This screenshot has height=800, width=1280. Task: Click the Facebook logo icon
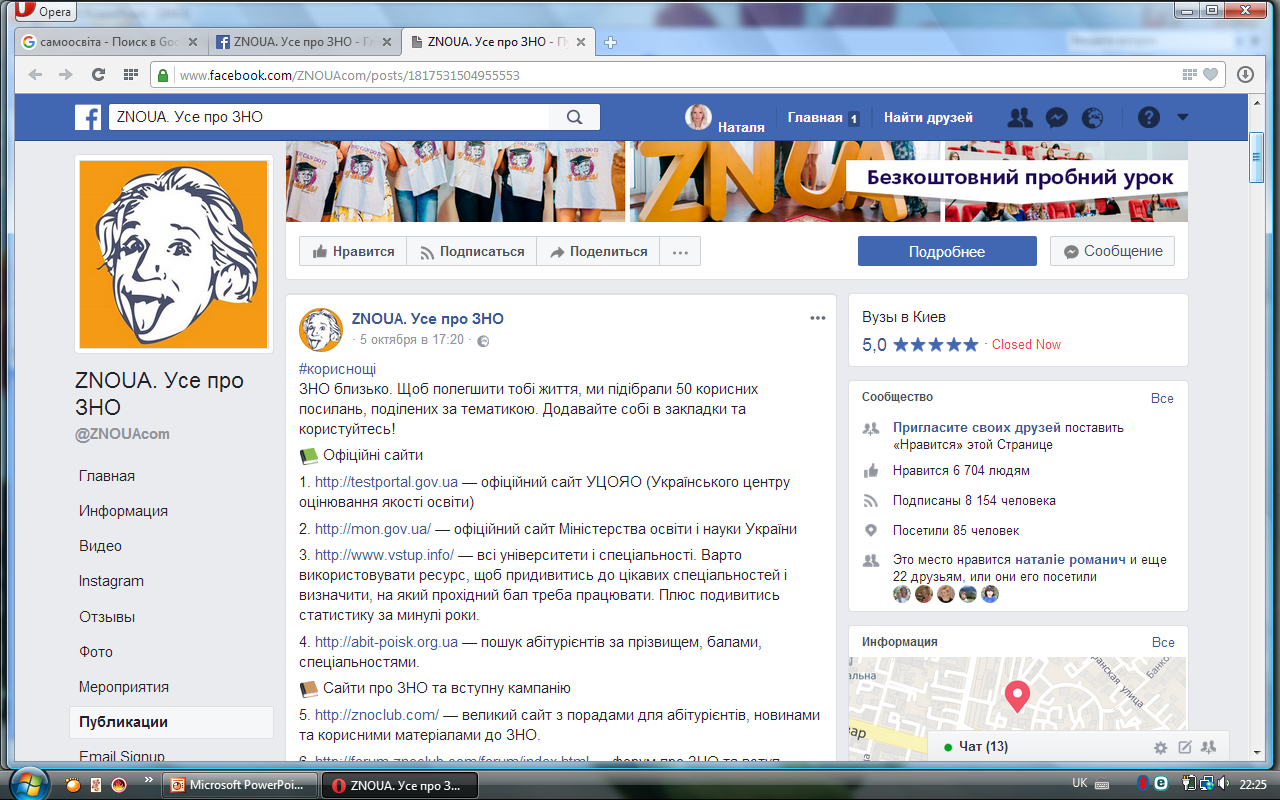pos(88,117)
